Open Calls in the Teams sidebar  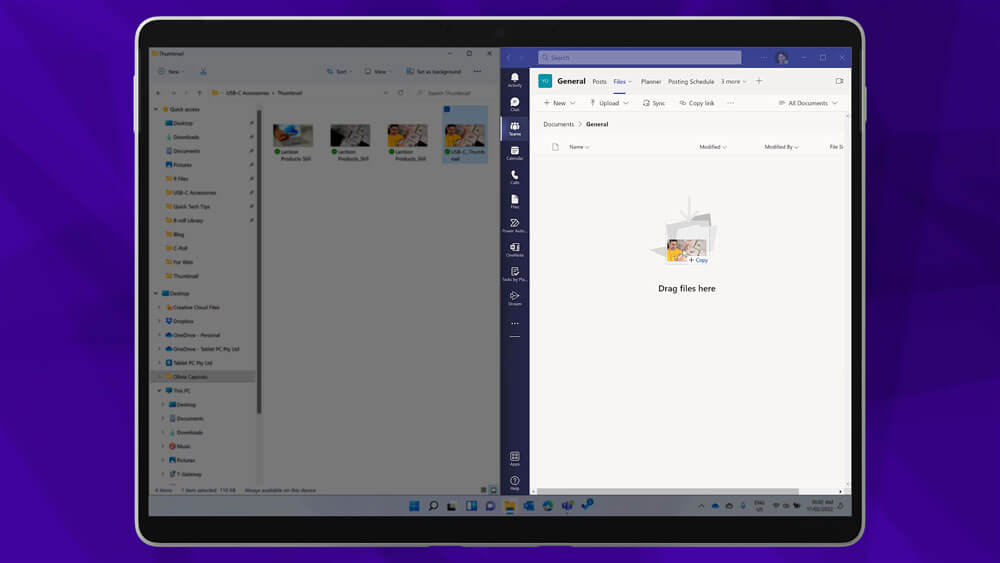pyautogui.click(x=515, y=176)
